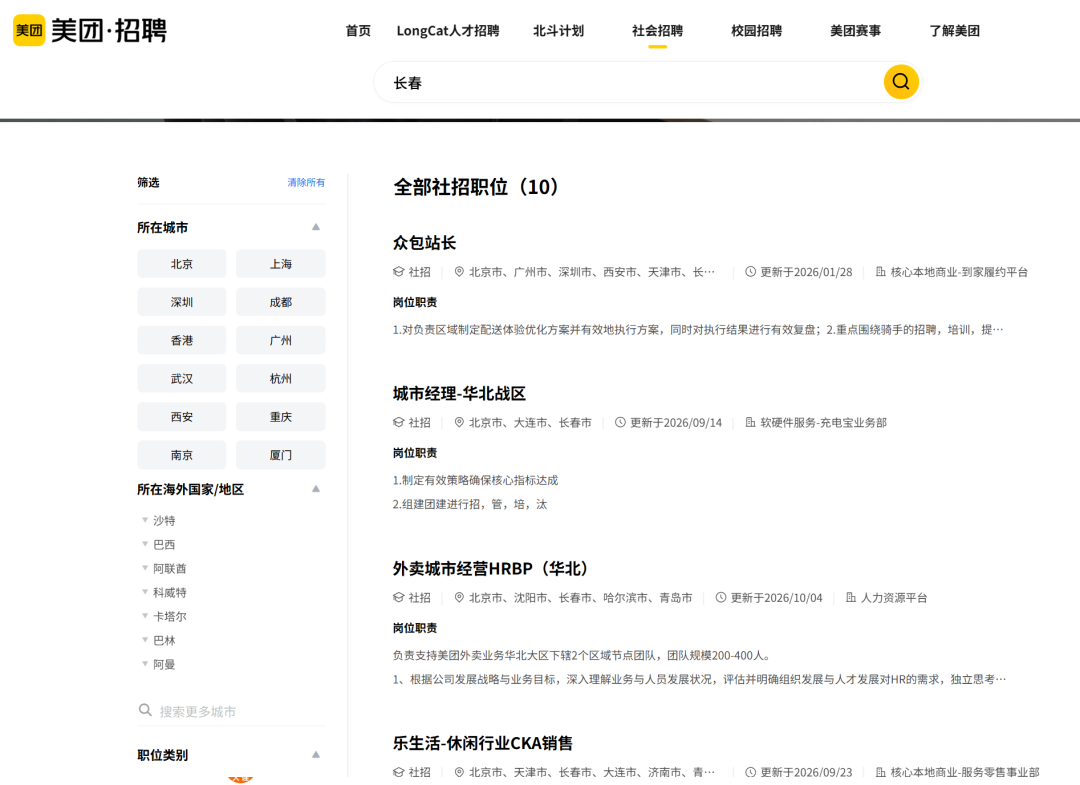Screen dimensions: 1080x785
Task: Collapse the 所在城市 filter section
Action: (316, 227)
